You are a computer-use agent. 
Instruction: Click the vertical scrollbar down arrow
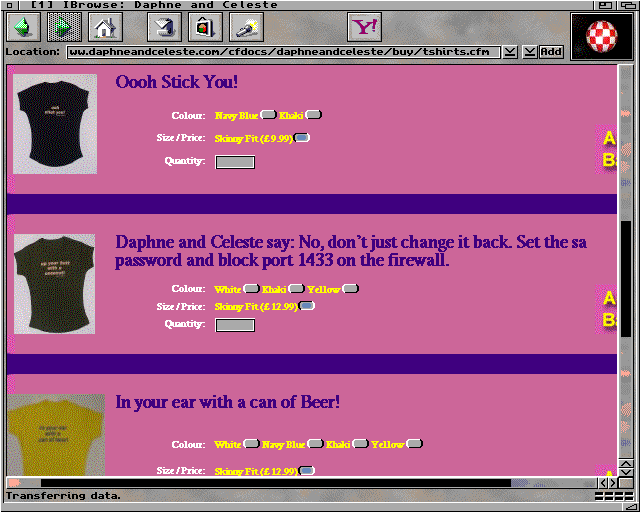[626, 472]
